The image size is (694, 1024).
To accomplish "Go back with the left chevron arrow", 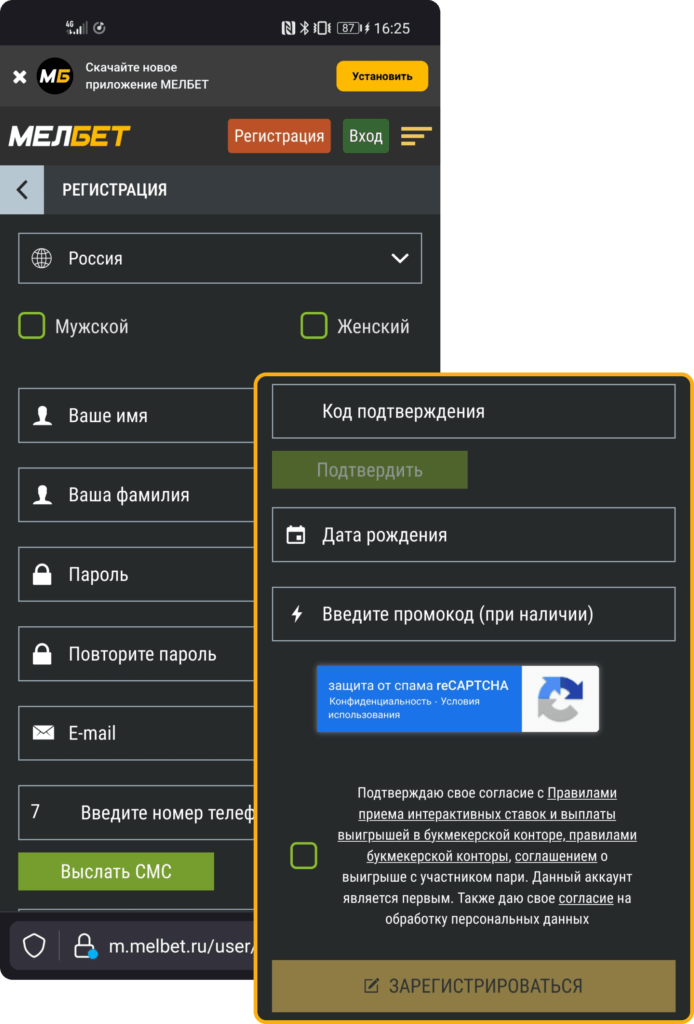I will click(x=22, y=189).
